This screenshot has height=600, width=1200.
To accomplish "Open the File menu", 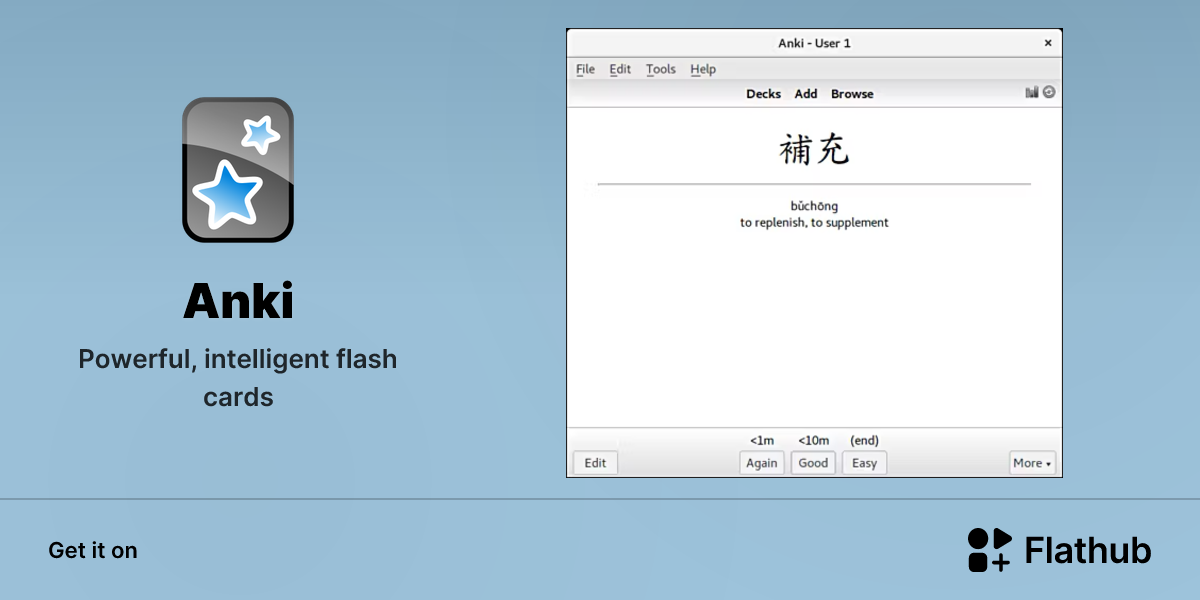I will click(x=586, y=69).
